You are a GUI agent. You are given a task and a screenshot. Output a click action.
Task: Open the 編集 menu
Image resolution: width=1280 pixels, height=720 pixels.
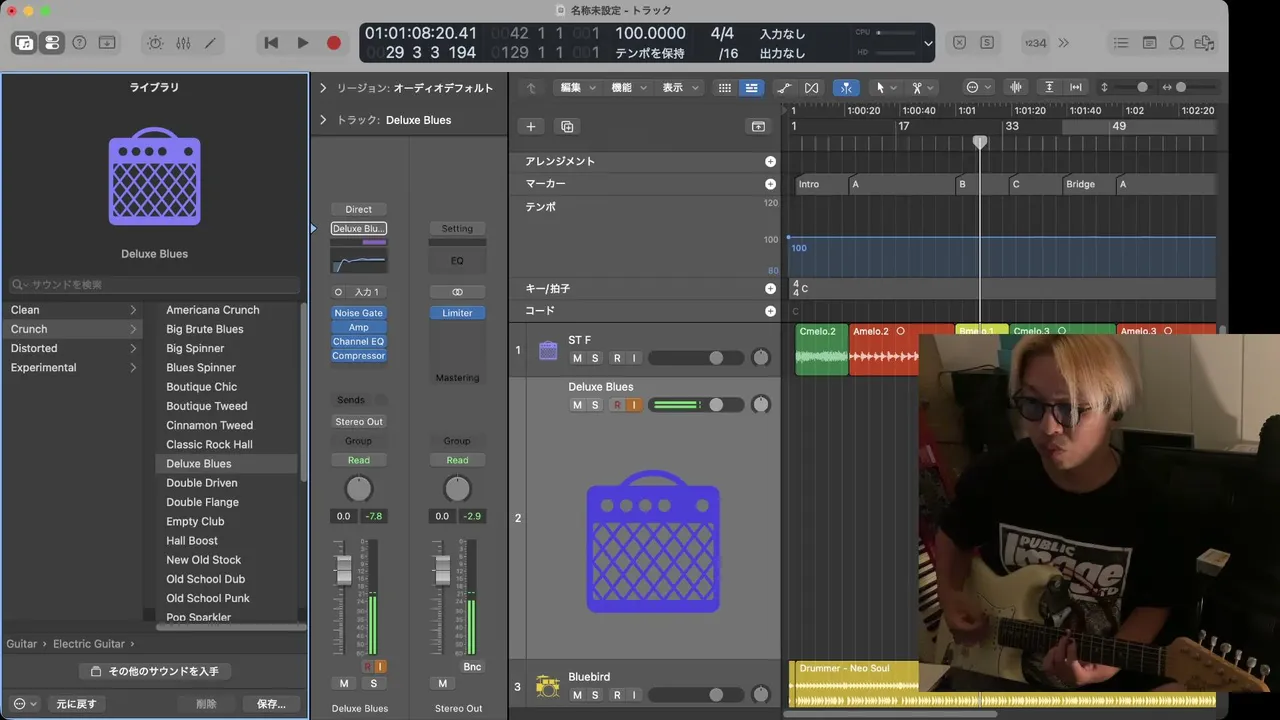(578, 88)
